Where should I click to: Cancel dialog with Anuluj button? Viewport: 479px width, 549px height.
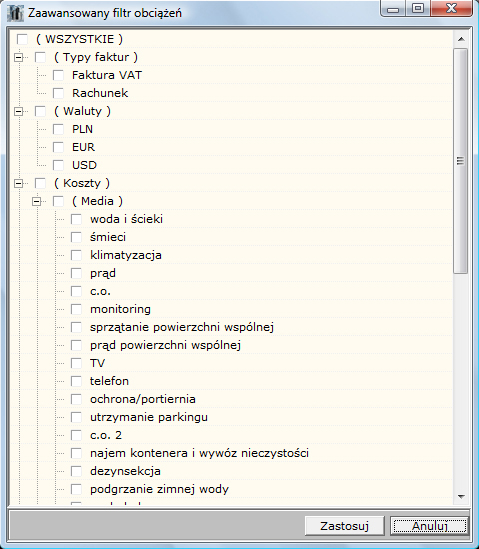(430, 526)
